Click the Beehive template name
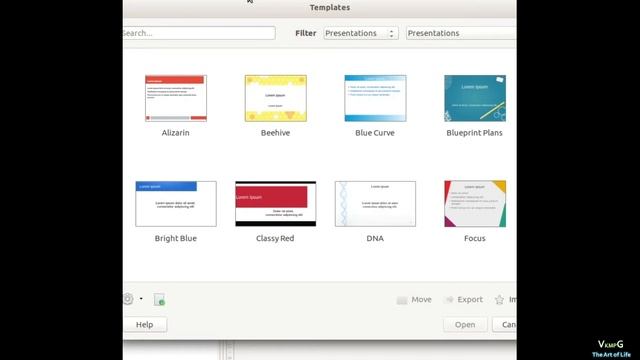The height and width of the screenshot is (360, 640). tap(276, 133)
